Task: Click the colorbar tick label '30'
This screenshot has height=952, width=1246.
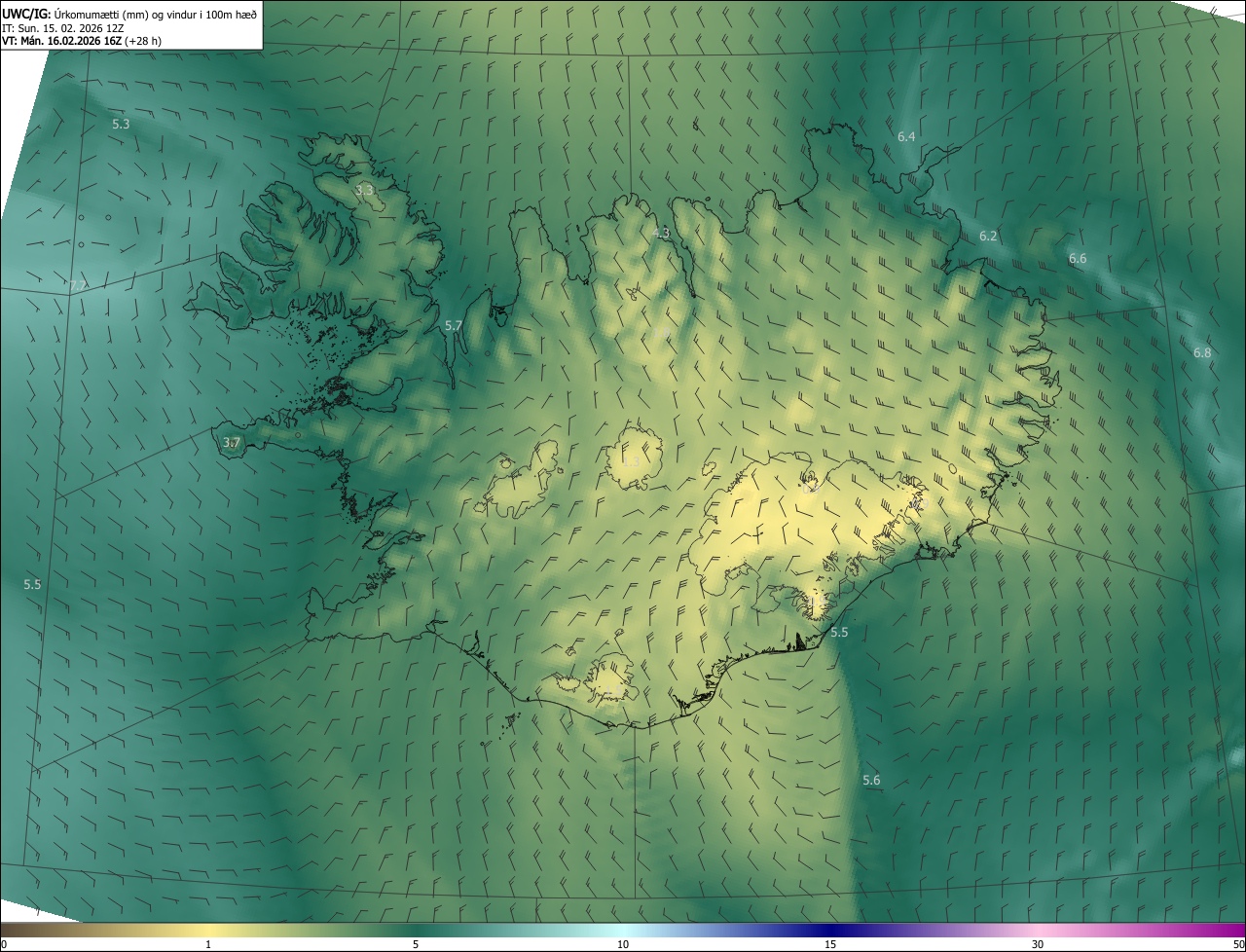Action: [1038, 945]
